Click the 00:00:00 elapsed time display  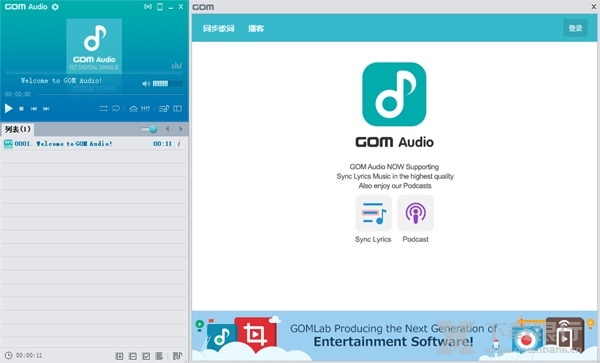pos(18,94)
